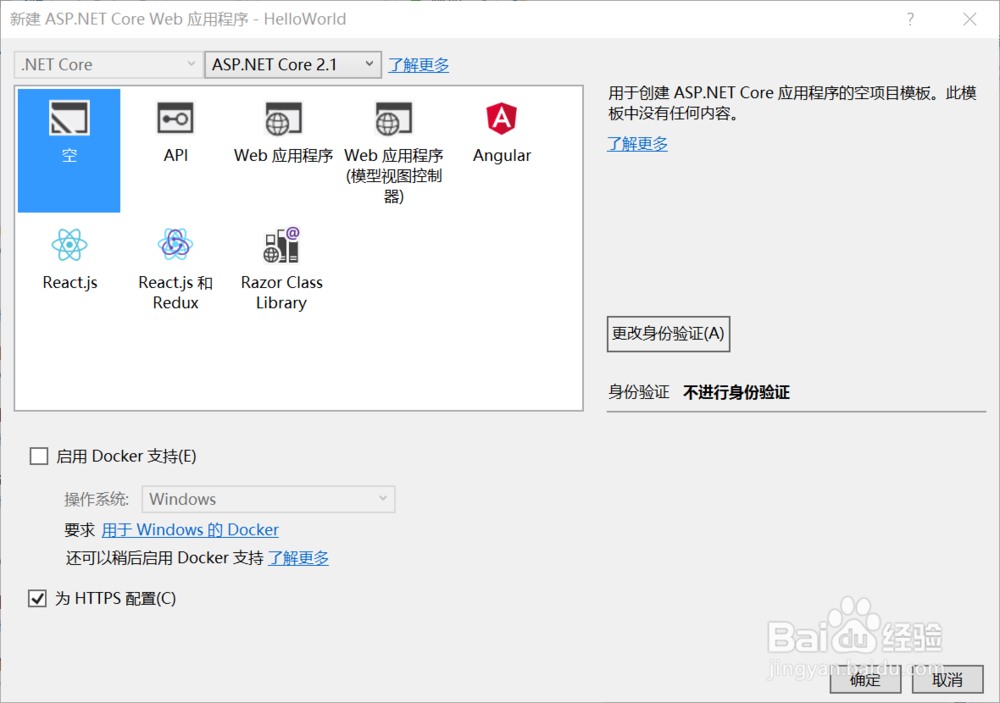Select the Angular project template

coord(501,130)
